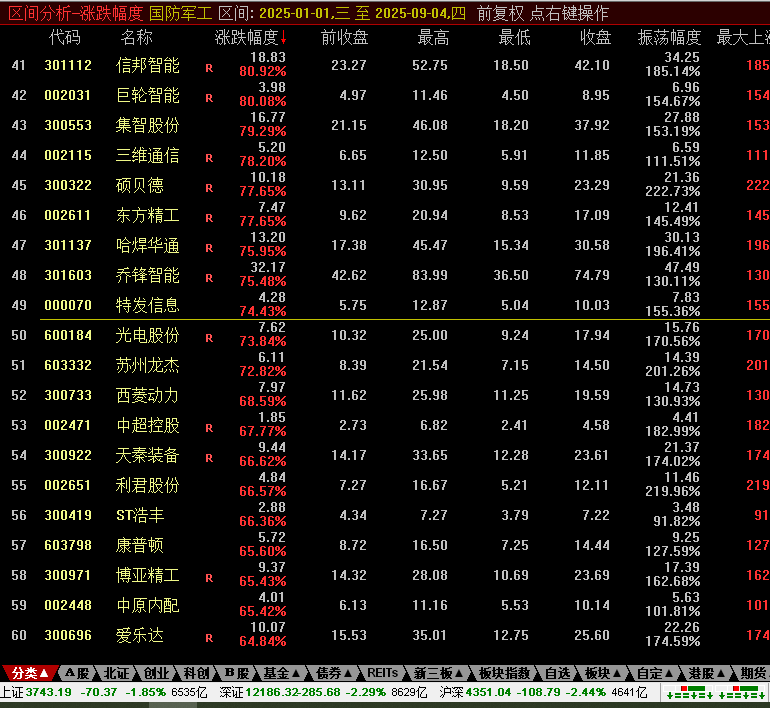This screenshot has height=708, width=770.
Task: Click the R marker for 中超控股
Action: tap(209, 428)
